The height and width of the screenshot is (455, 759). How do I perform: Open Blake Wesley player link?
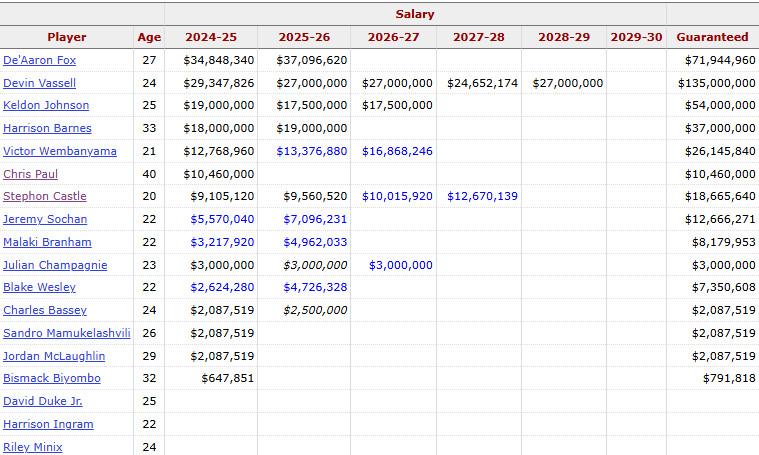(x=39, y=287)
